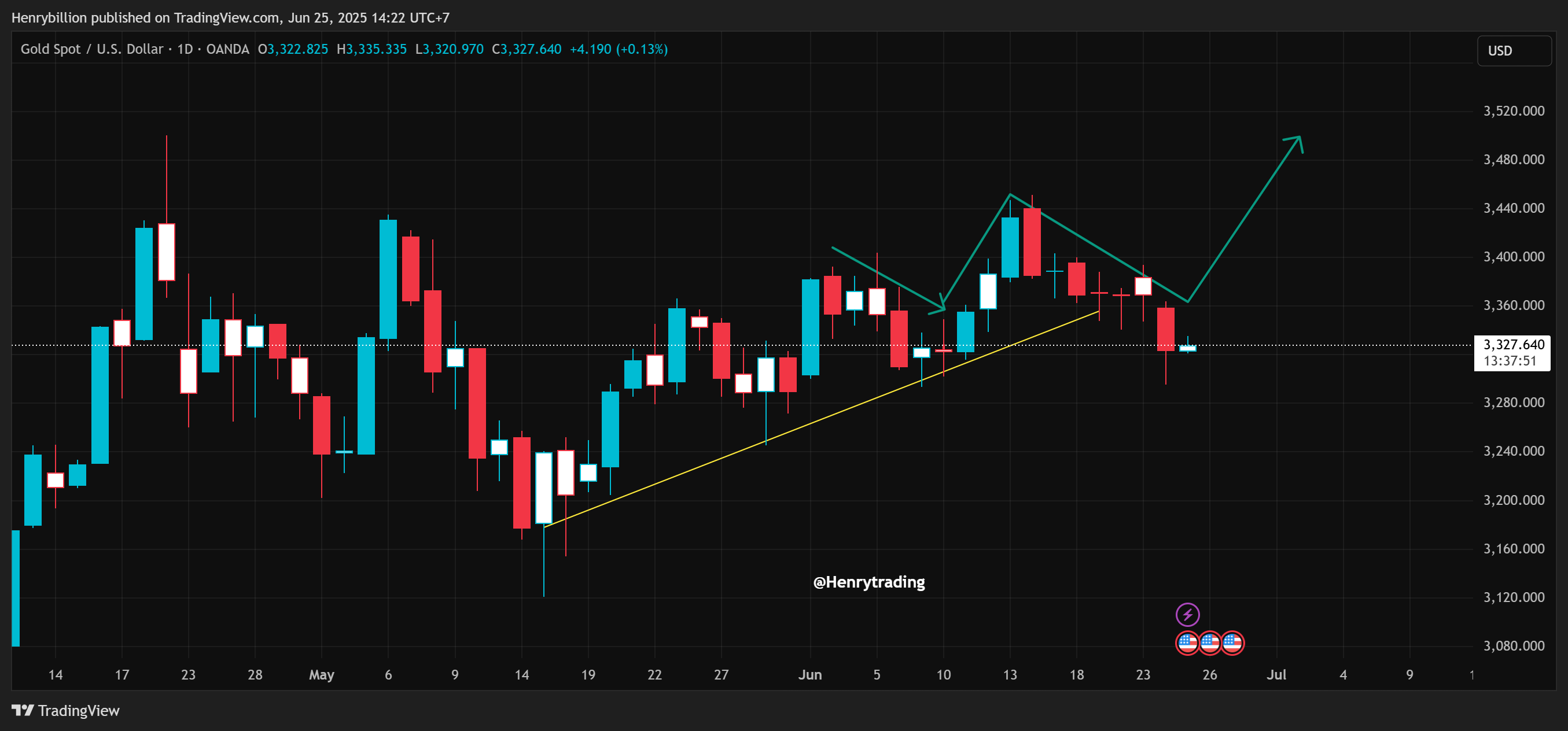Click the change value +4.190 (+0.13%)
The image size is (1568, 731).
click(619, 49)
